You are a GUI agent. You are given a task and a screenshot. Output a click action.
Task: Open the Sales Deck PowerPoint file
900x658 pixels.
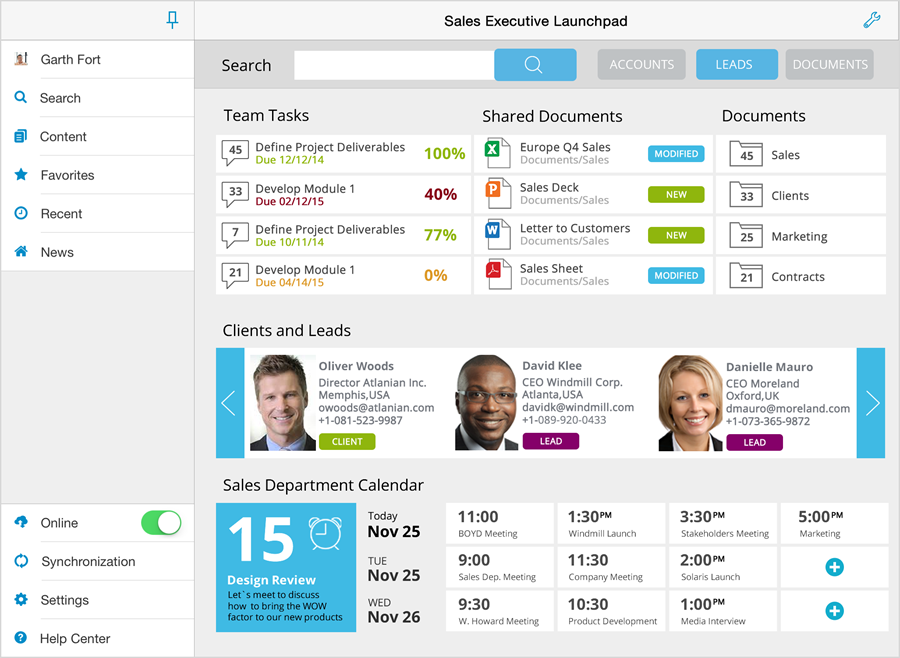tap(550, 193)
